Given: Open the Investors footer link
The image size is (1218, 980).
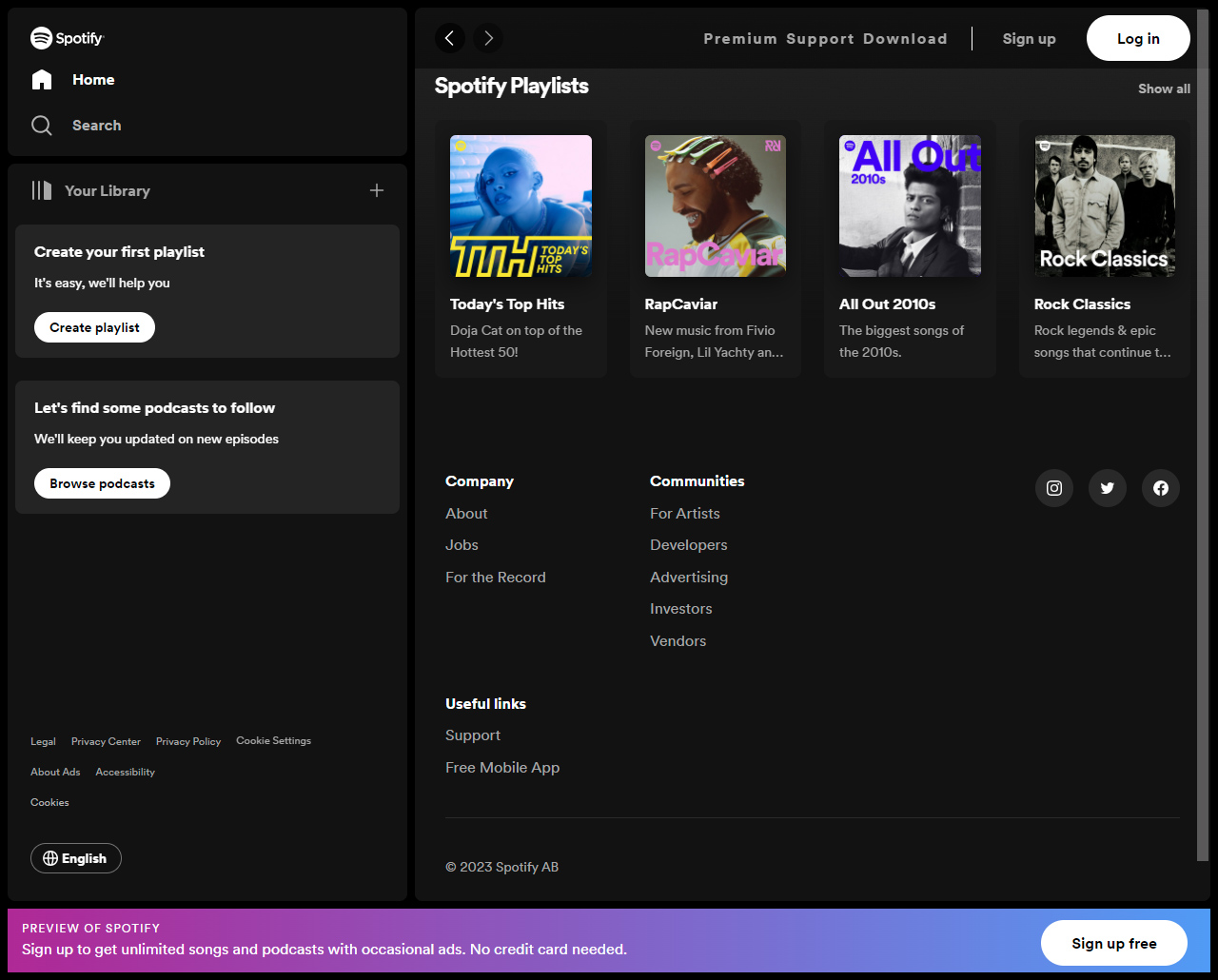Looking at the screenshot, I should (681, 609).
